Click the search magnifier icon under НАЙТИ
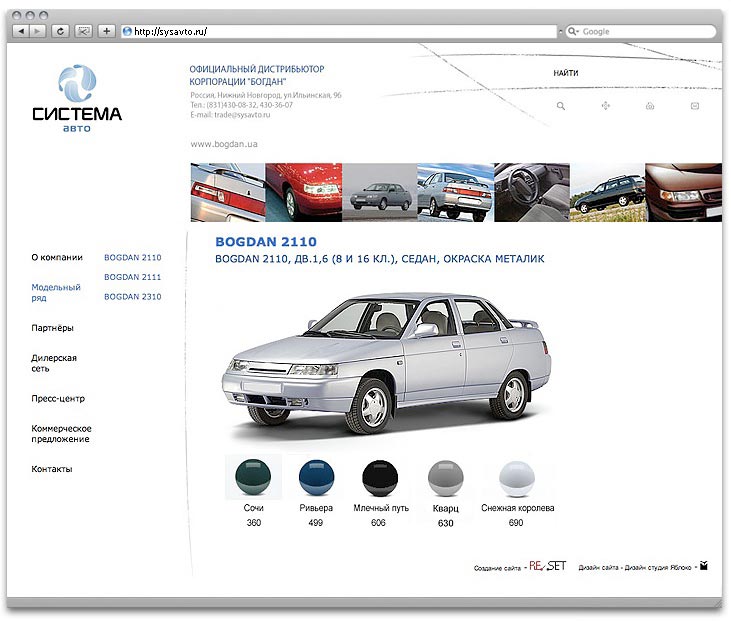This screenshot has height=621, width=731. [561, 106]
